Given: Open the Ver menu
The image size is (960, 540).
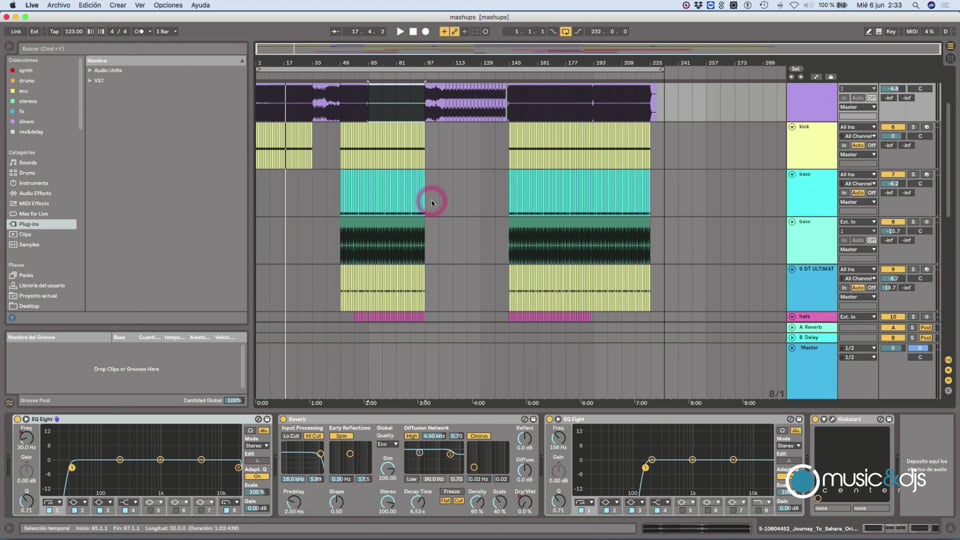Looking at the screenshot, I should [x=140, y=5].
